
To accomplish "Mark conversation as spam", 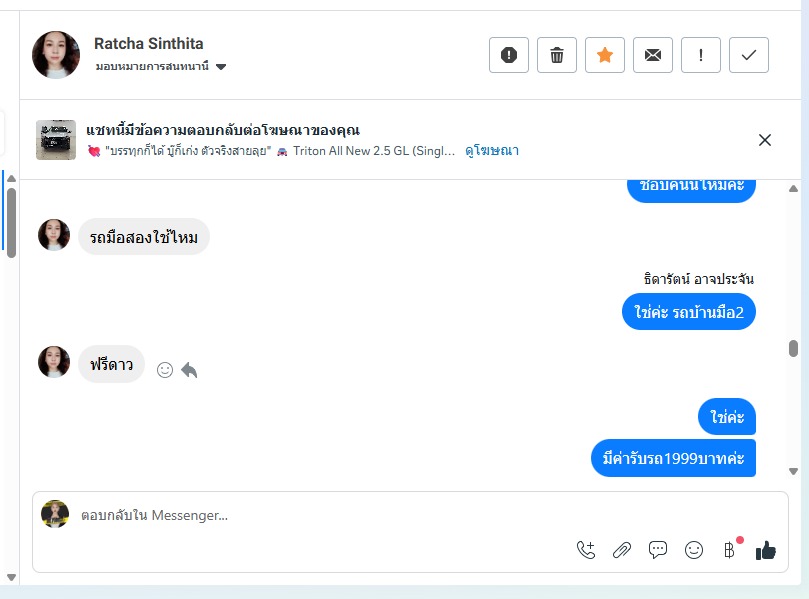I will point(509,55).
